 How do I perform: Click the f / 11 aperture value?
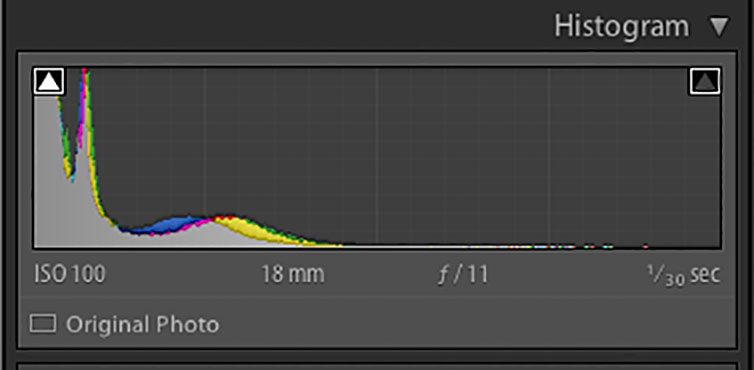coord(463,275)
